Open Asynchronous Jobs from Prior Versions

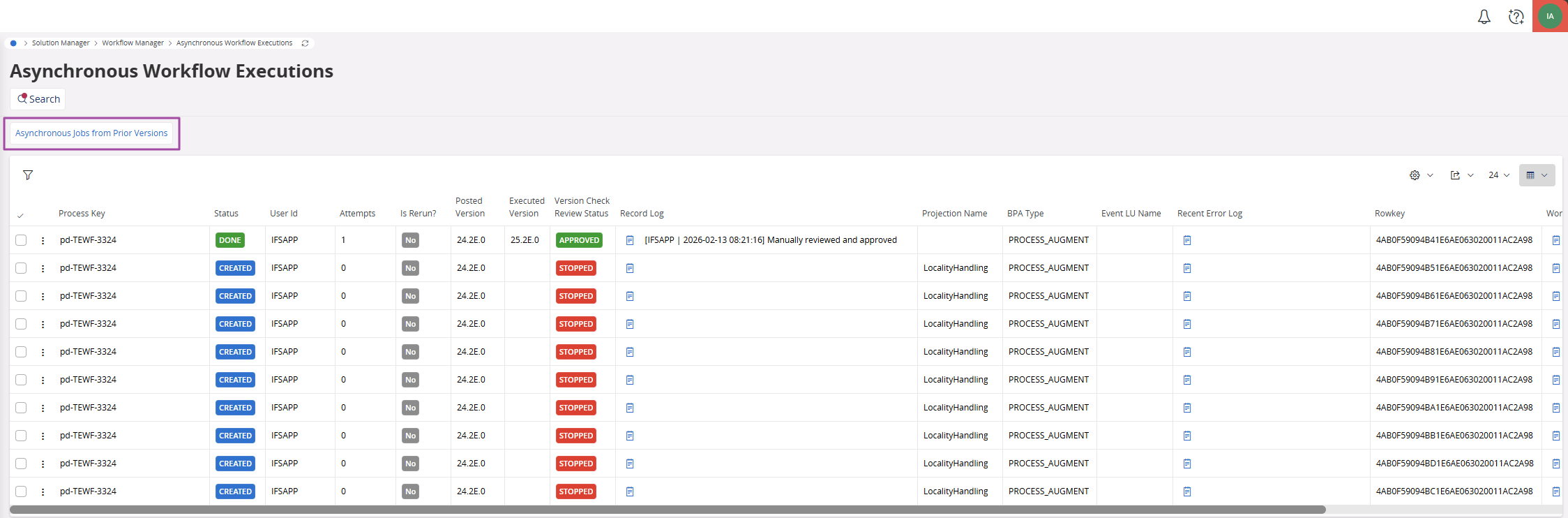[x=91, y=133]
